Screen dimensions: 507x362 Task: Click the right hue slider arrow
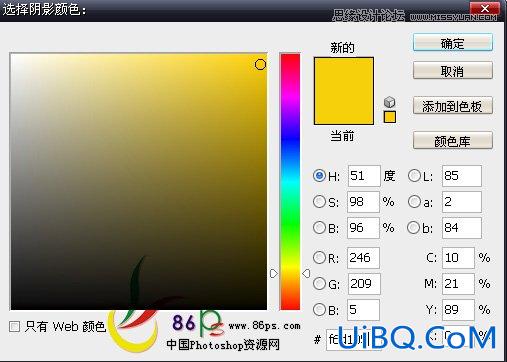[x=306, y=273]
